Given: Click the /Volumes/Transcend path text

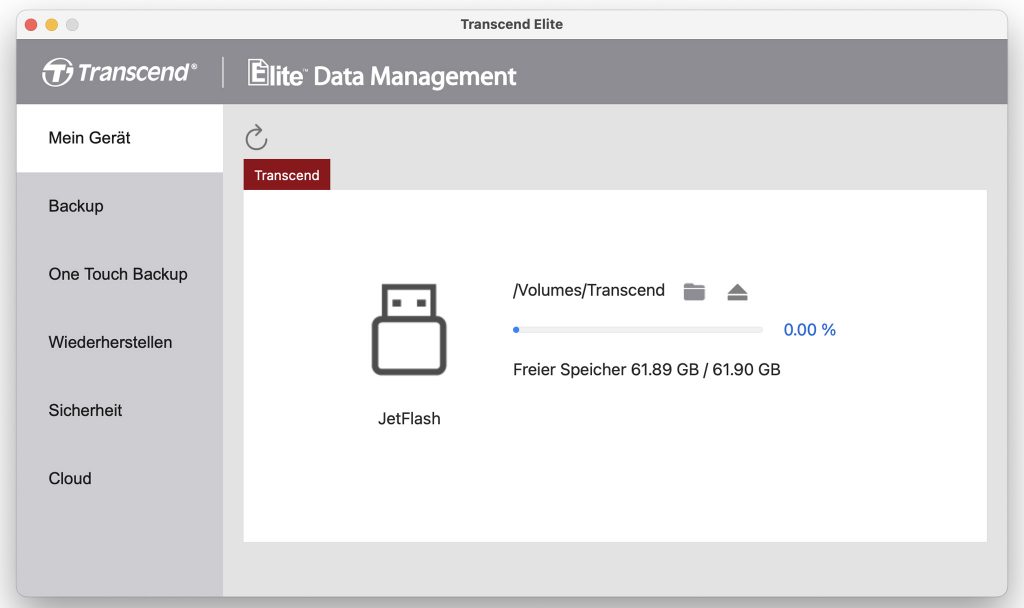Looking at the screenshot, I should (588, 291).
